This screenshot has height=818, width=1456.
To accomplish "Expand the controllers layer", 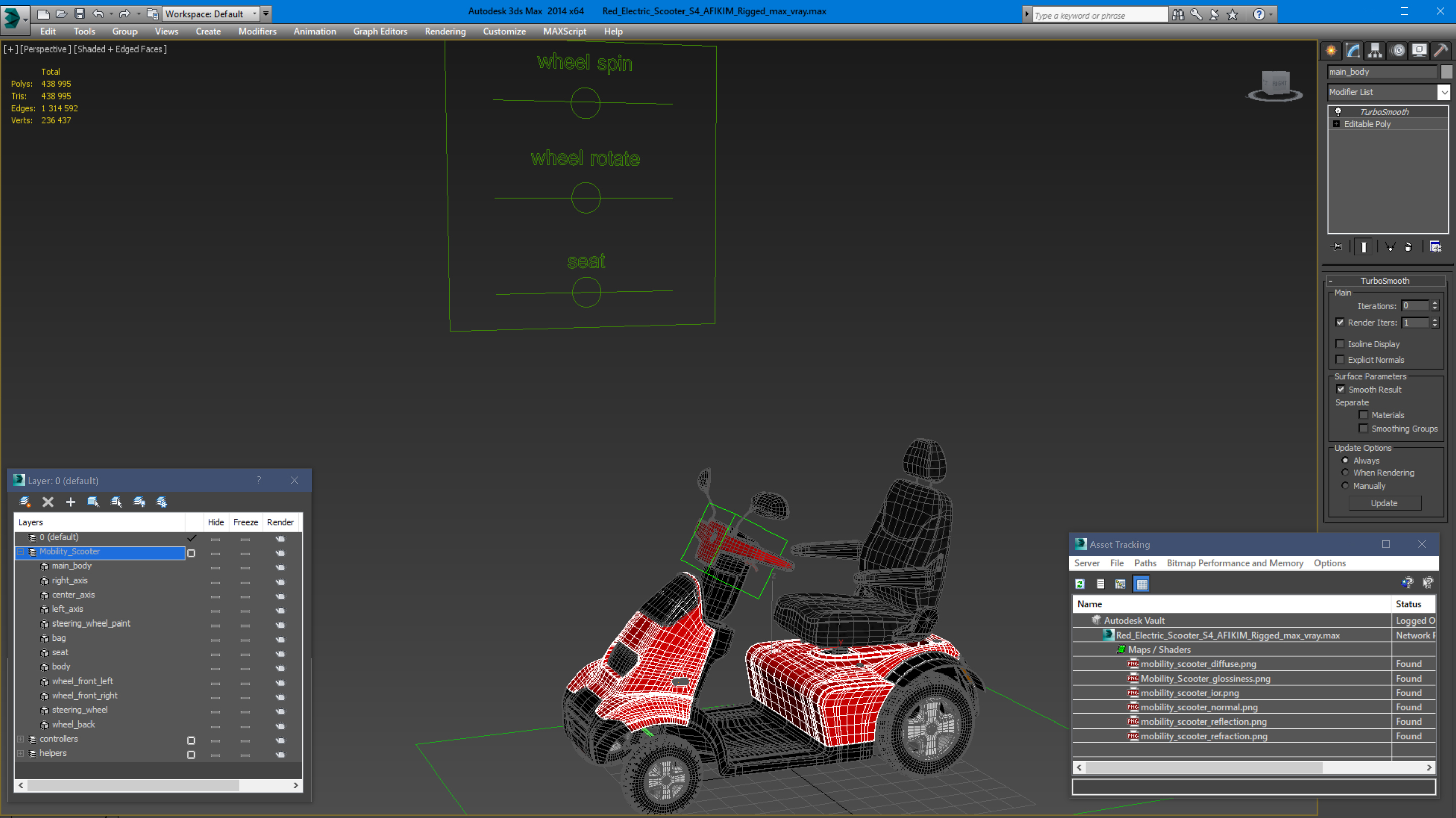I will (x=21, y=739).
